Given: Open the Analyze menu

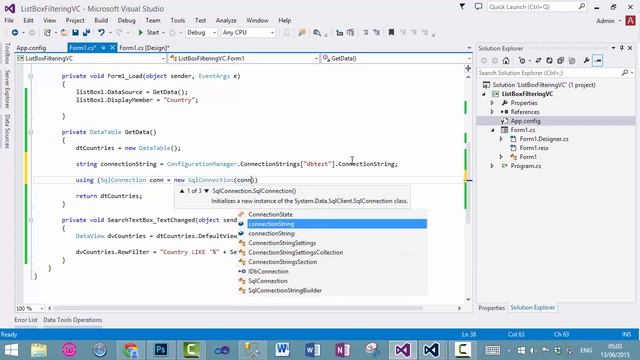Looking at the screenshot, I should [226, 20].
